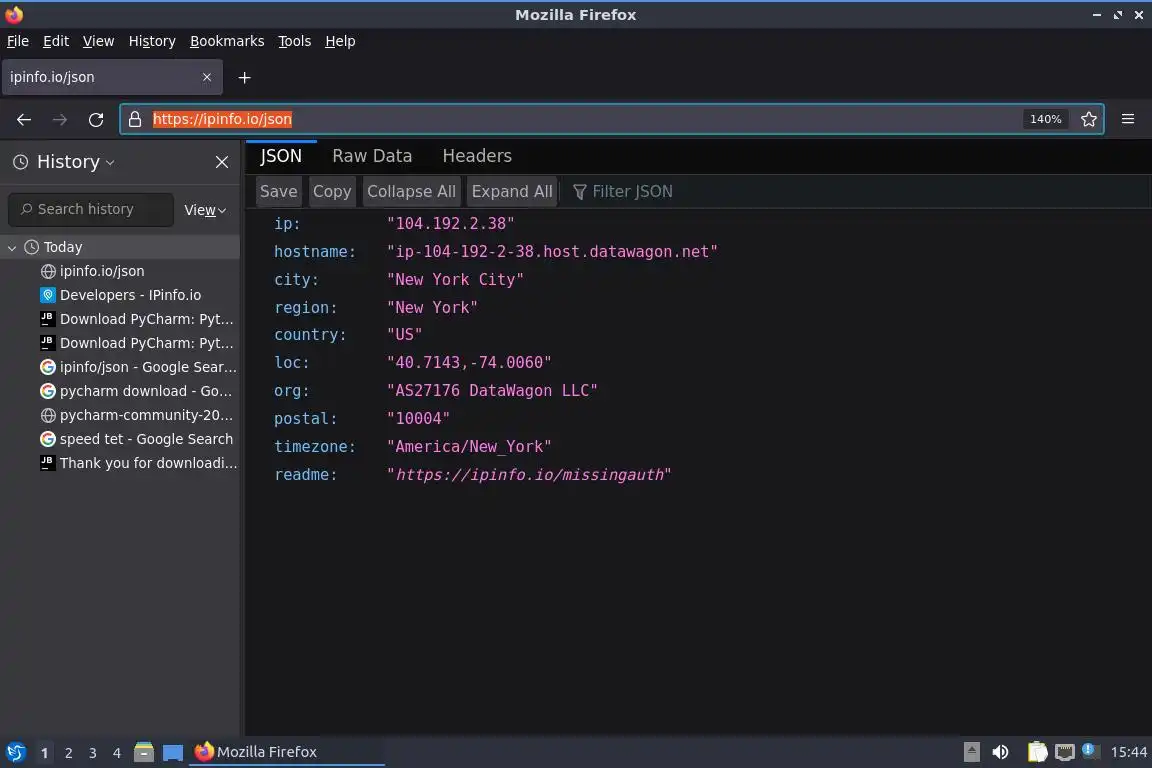The width and height of the screenshot is (1152, 768).
Task: Open the ipinfo.io/missingauth readme link
Action: tap(529, 475)
